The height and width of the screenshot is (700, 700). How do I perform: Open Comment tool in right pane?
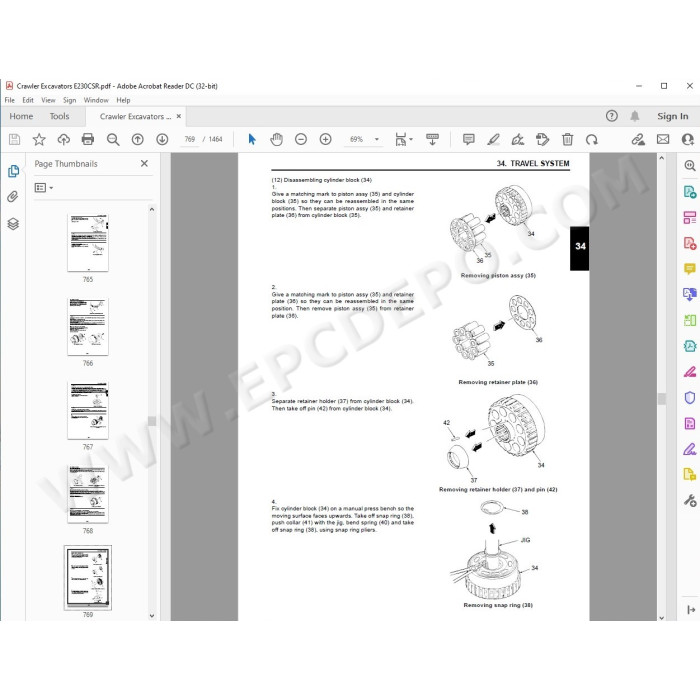[x=690, y=268]
